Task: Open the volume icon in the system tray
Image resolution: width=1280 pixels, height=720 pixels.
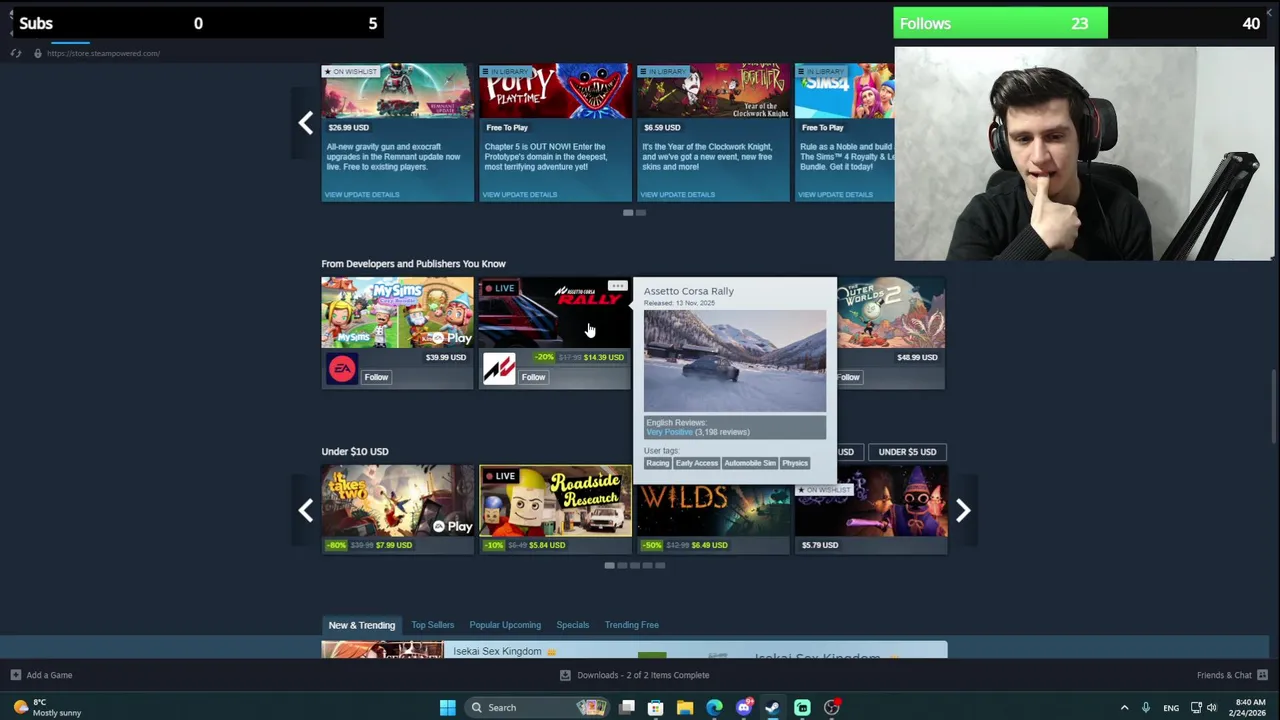Action: 1212,707
